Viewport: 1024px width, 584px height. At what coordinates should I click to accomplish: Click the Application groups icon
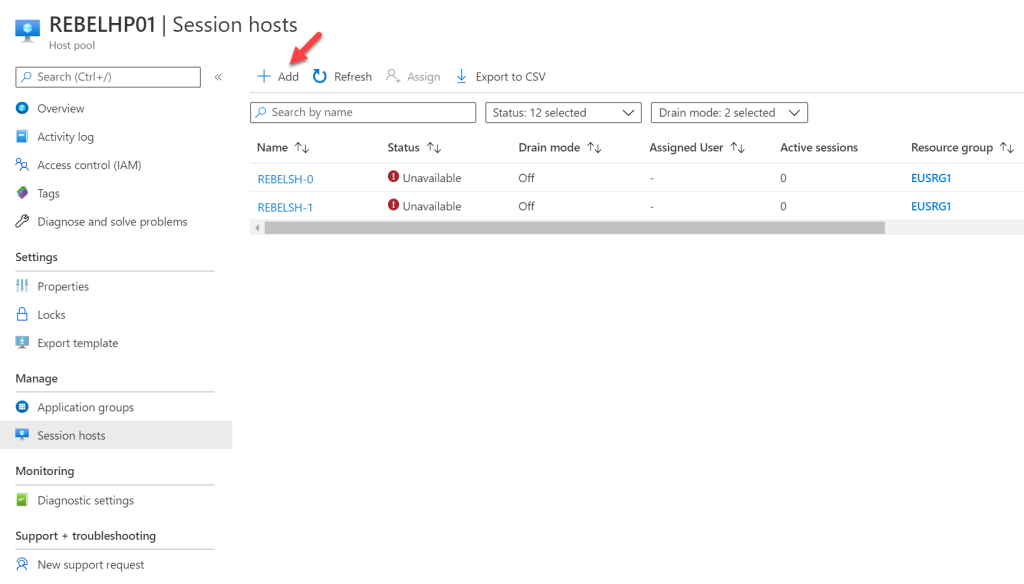pyautogui.click(x=22, y=407)
